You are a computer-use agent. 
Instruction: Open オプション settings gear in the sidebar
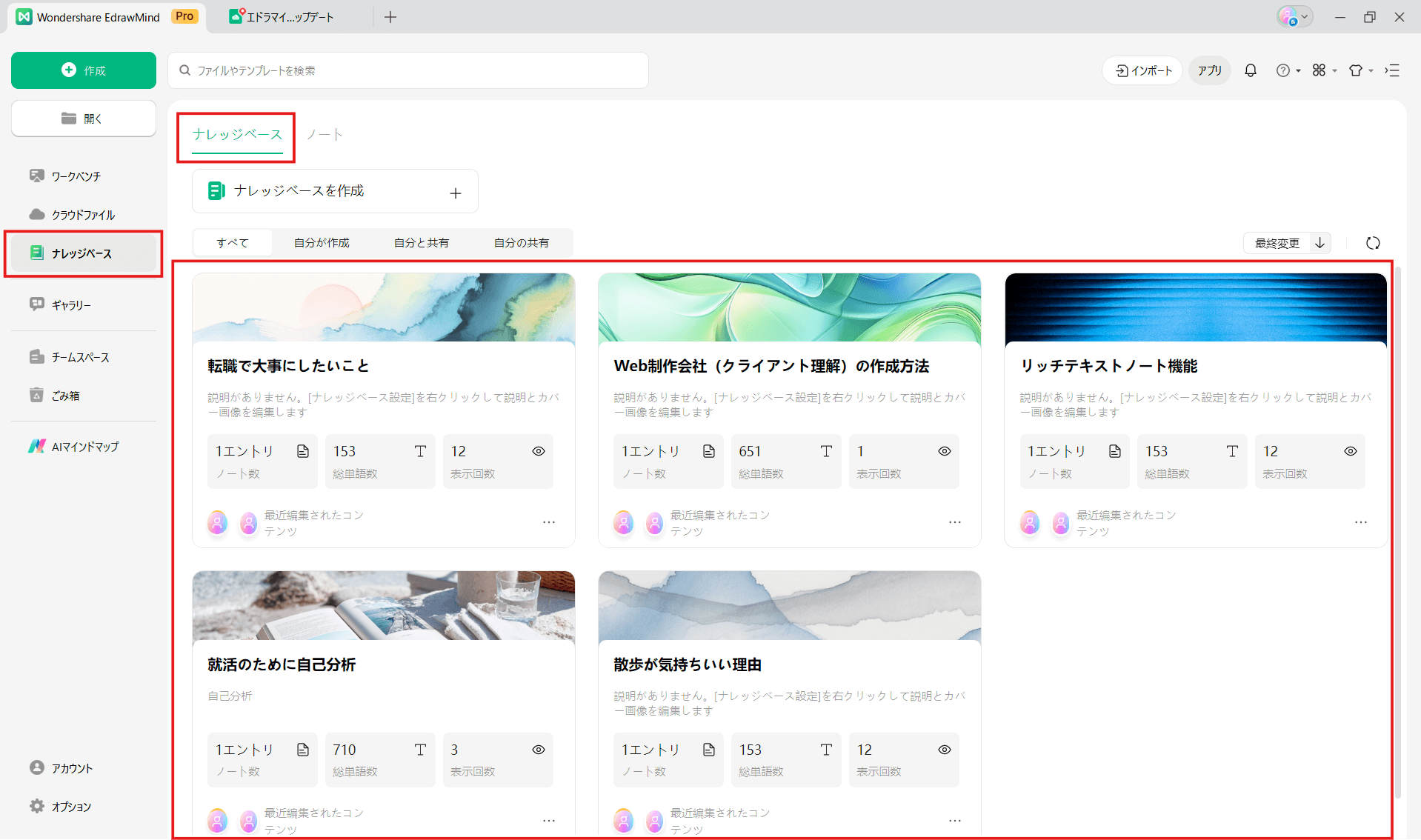[x=71, y=807]
